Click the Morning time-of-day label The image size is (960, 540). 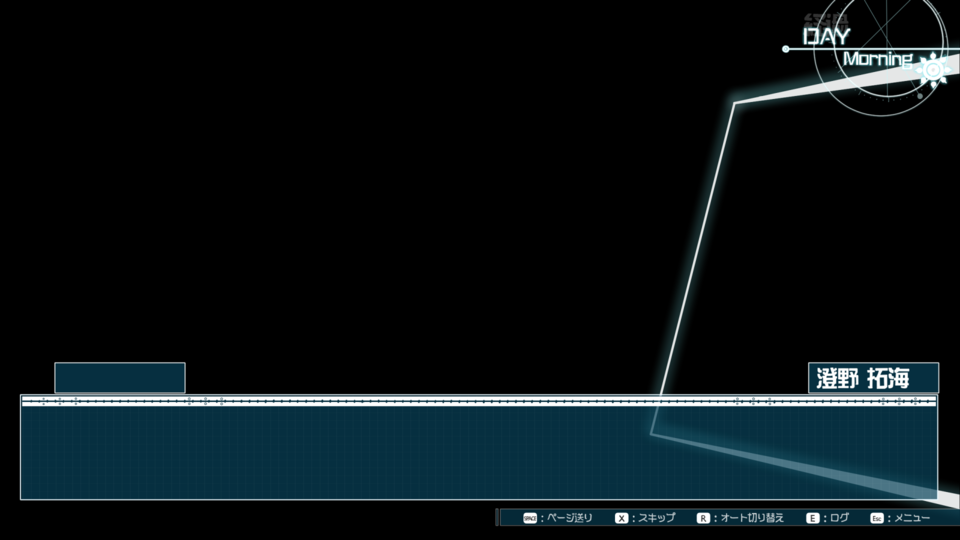(x=877, y=59)
